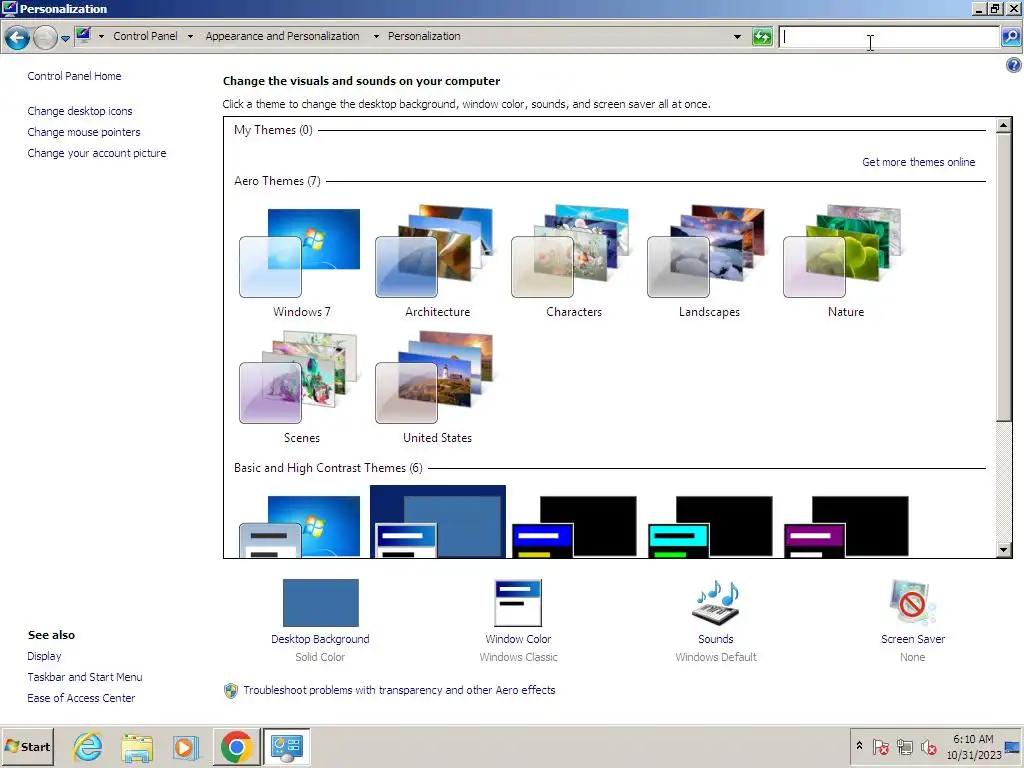Viewport: 1024px width, 768px height.
Task: Open the taskbar clock showing 6:10 AM
Action: [x=973, y=746]
